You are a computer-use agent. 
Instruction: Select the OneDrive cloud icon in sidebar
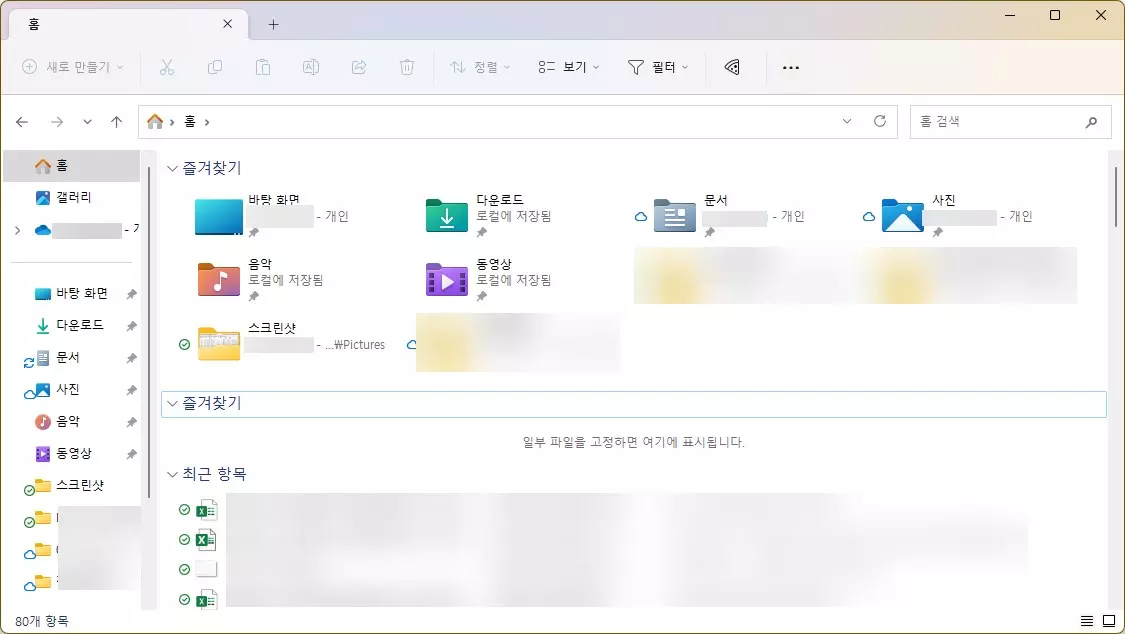pyautogui.click(x=42, y=230)
